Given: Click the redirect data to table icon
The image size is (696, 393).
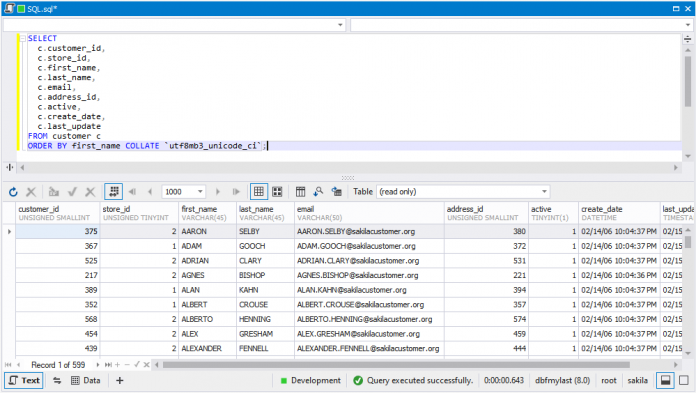Looking at the screenshot, I should click(x=336, y=192).
